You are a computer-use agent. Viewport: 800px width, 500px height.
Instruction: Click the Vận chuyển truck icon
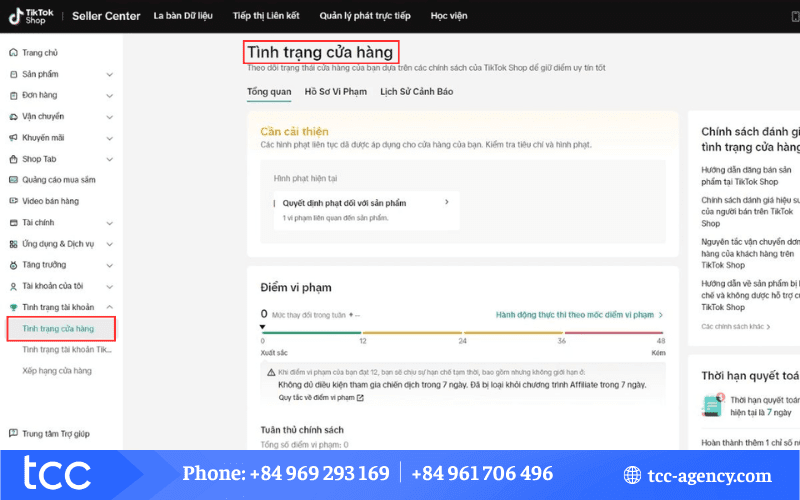point(13,116)
